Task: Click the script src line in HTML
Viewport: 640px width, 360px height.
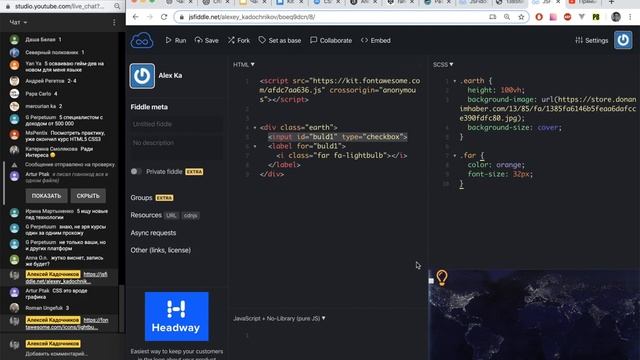Action: (x=340, y=90)
